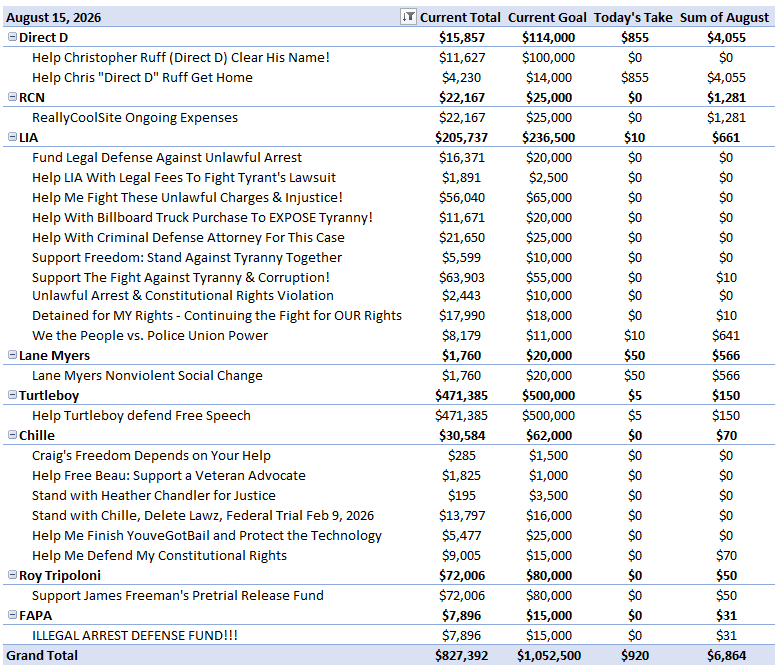The width and height of the screenshot is (777, 669).
Task: Select Stand with Chille, Delete Lawz row
Action: [x=203, y=515]
